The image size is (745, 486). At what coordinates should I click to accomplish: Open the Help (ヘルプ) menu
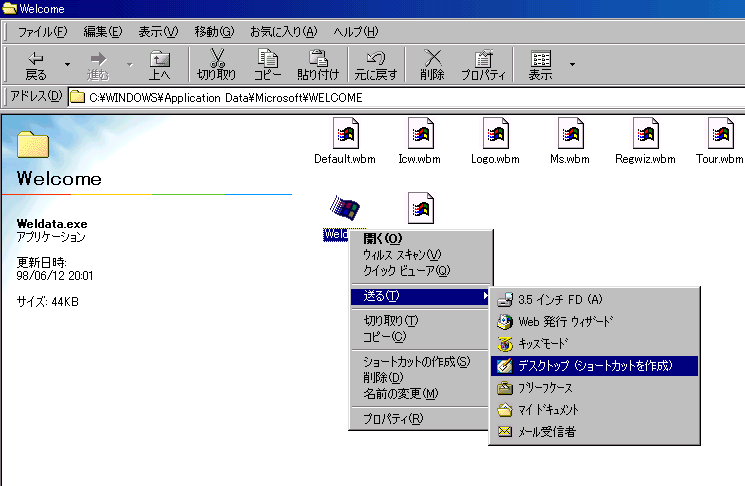(x=356, y=32)
